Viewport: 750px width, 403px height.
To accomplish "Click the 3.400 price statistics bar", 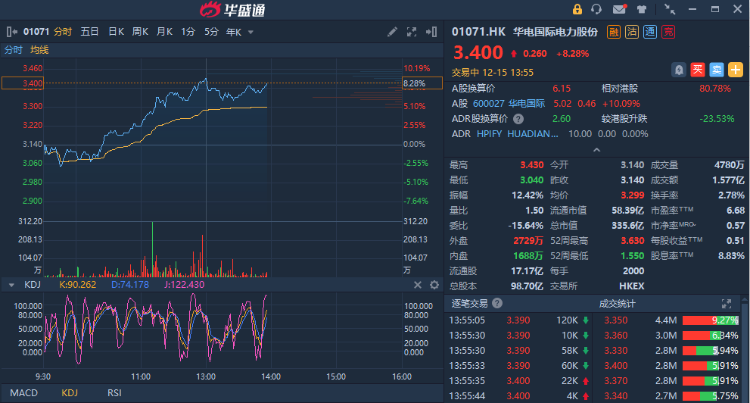I will coord(710,366).
